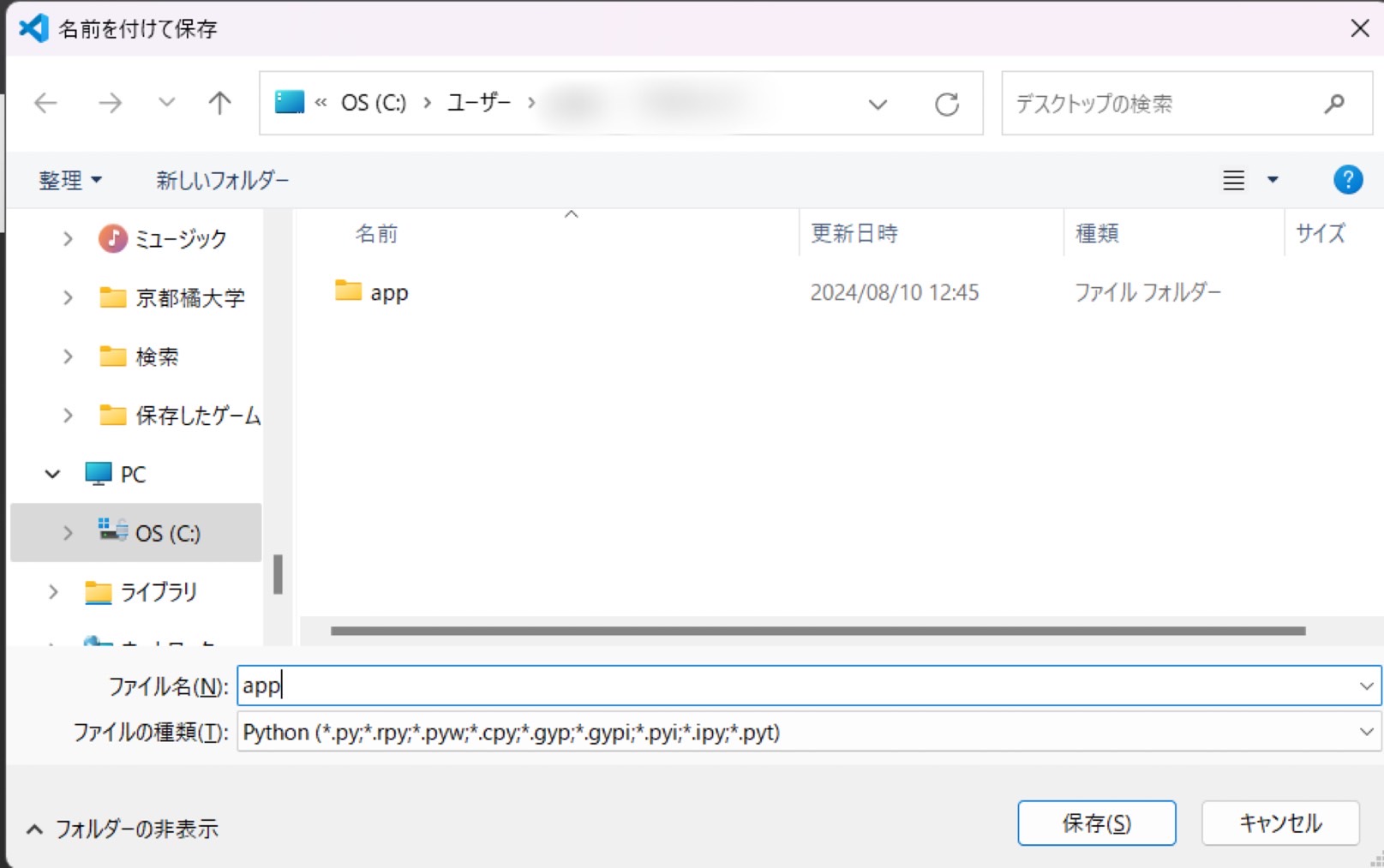Collapse the PC tree node
This screenshot has width=1384, height=868.
51,474
